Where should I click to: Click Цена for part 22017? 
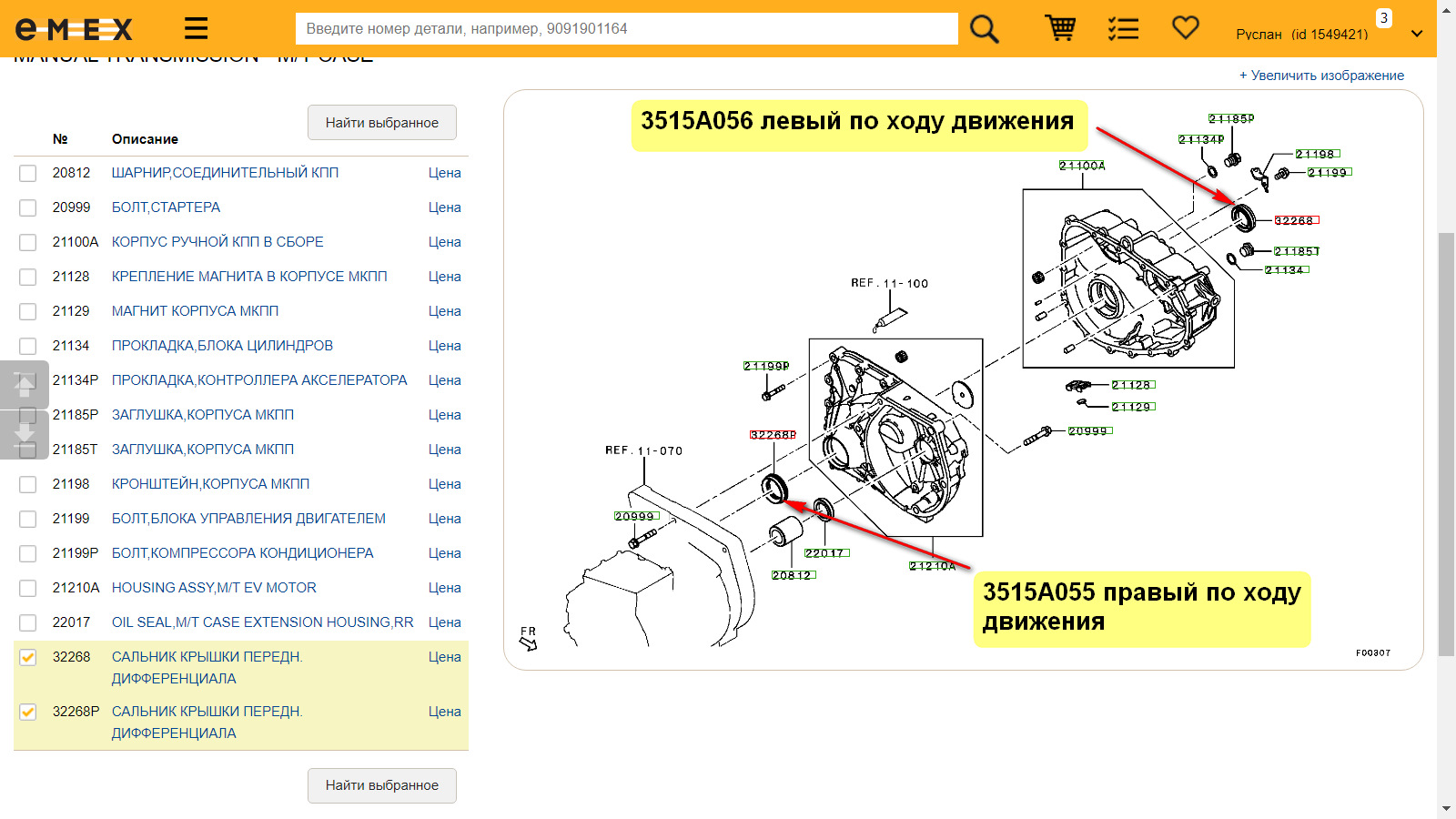click(445, 622)
